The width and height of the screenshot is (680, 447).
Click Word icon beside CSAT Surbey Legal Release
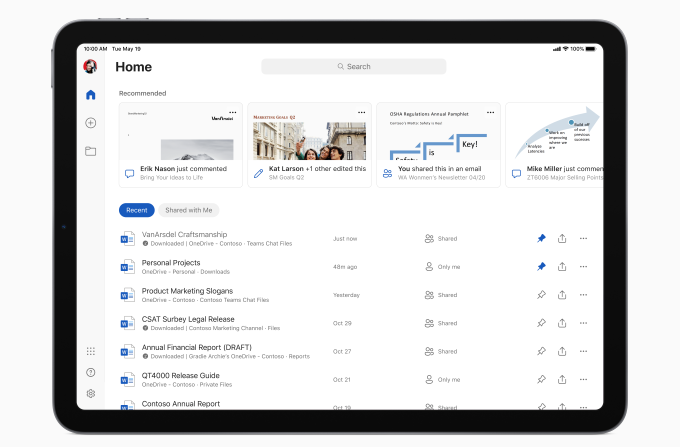click(128, 323)
